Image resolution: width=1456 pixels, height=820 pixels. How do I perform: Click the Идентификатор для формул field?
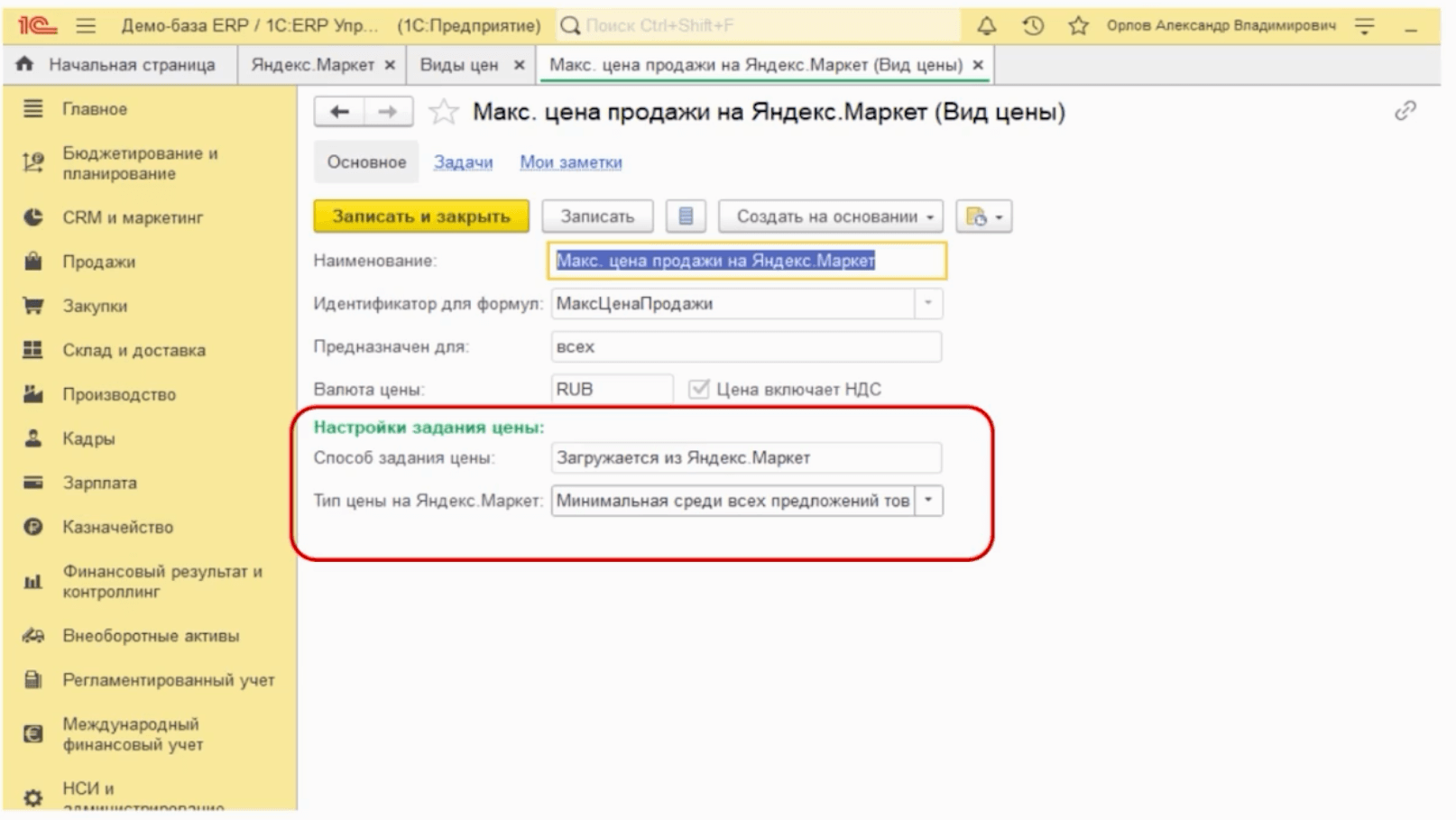[x=733, y=304]
